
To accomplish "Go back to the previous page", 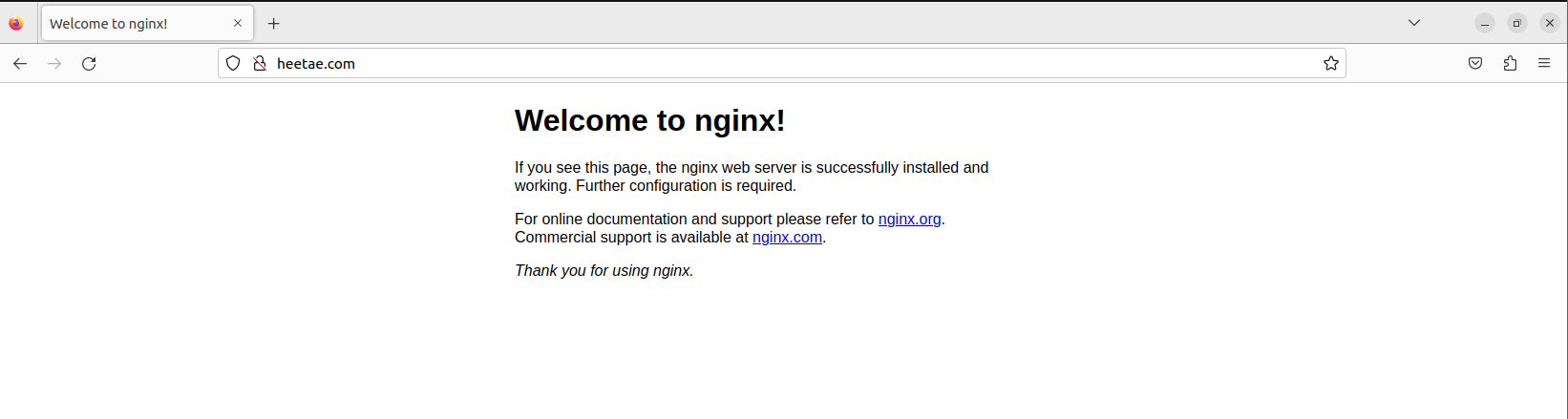I will click(x=20, y=64).
